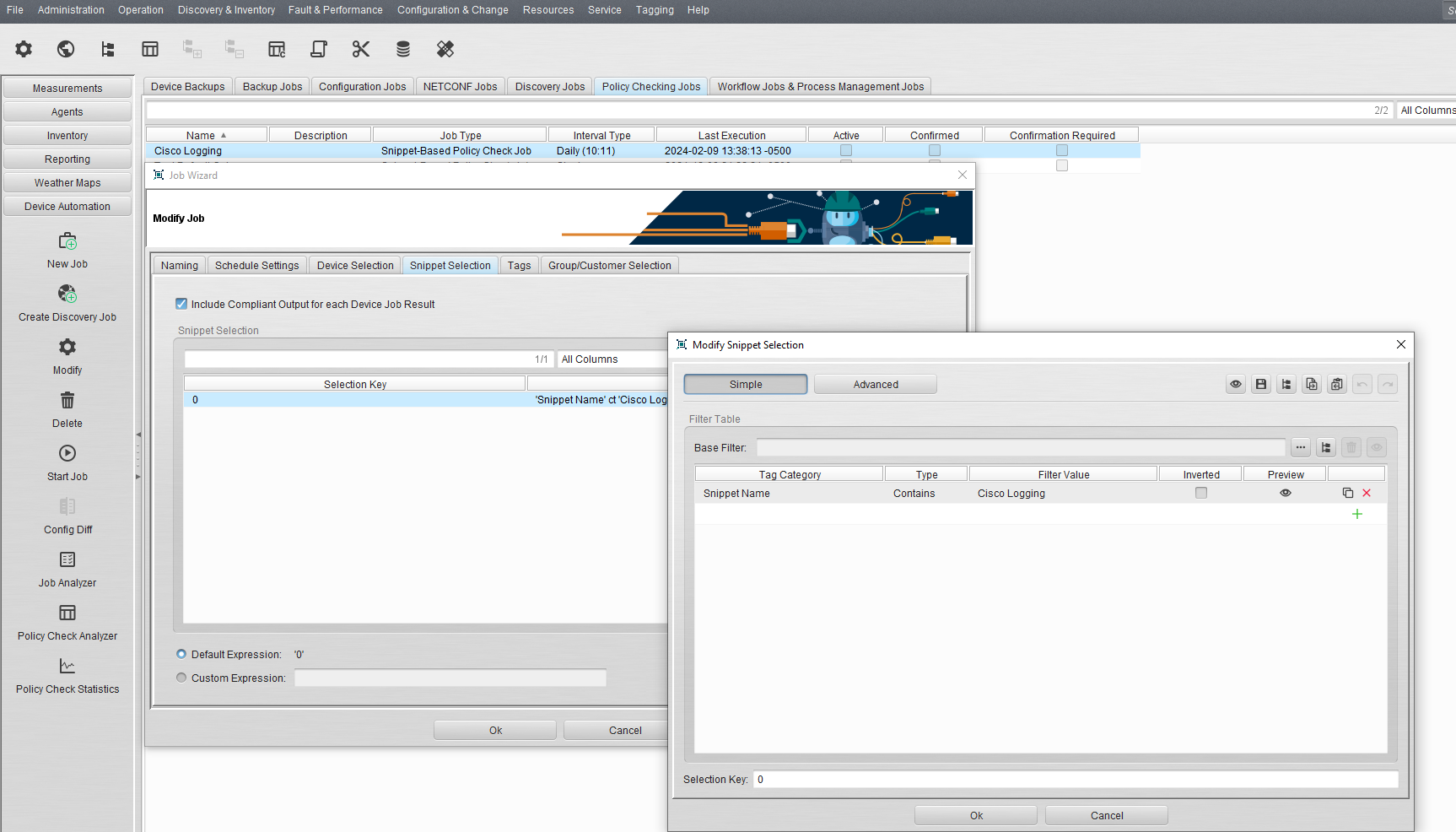The height and width of the screenshot is (832, 1456).
Task: Click the Selection Key input field
Action: pyautogui.click(x=1076, y=779)
